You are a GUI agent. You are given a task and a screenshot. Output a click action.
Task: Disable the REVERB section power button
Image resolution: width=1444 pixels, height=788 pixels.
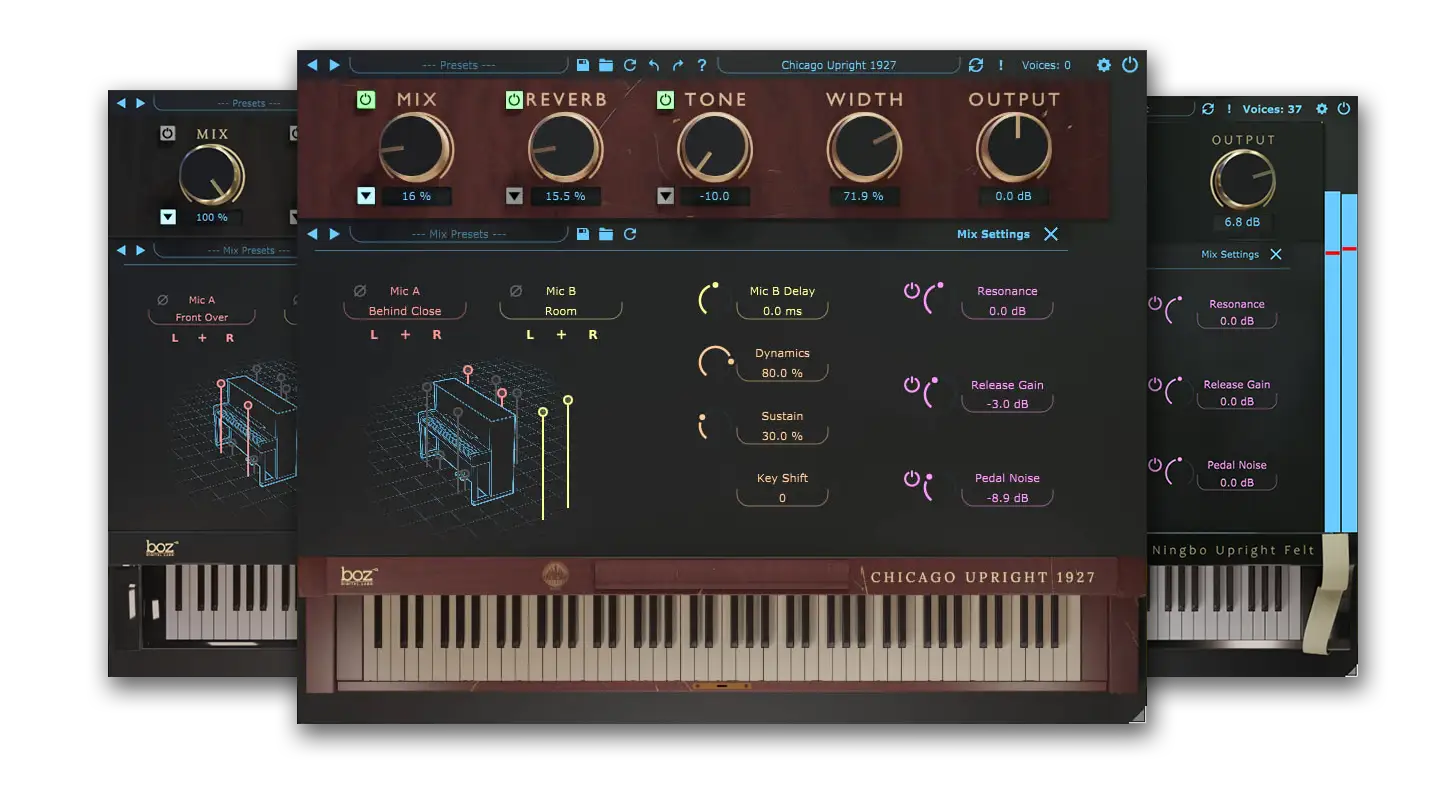514,100
